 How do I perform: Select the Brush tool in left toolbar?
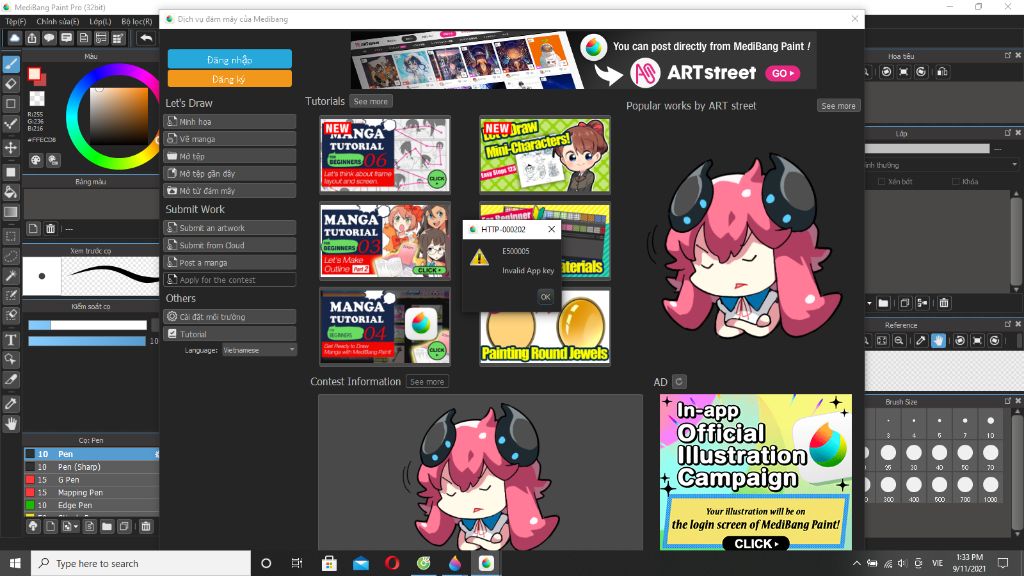(11, 64)
